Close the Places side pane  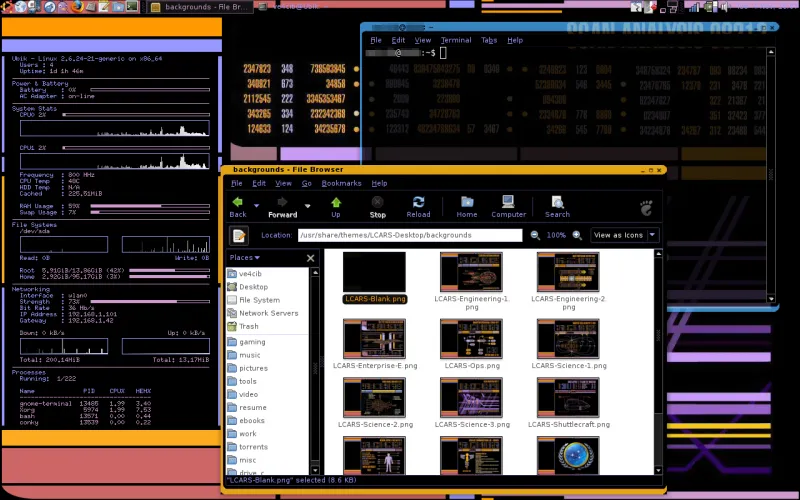click(x=310, y=258)
